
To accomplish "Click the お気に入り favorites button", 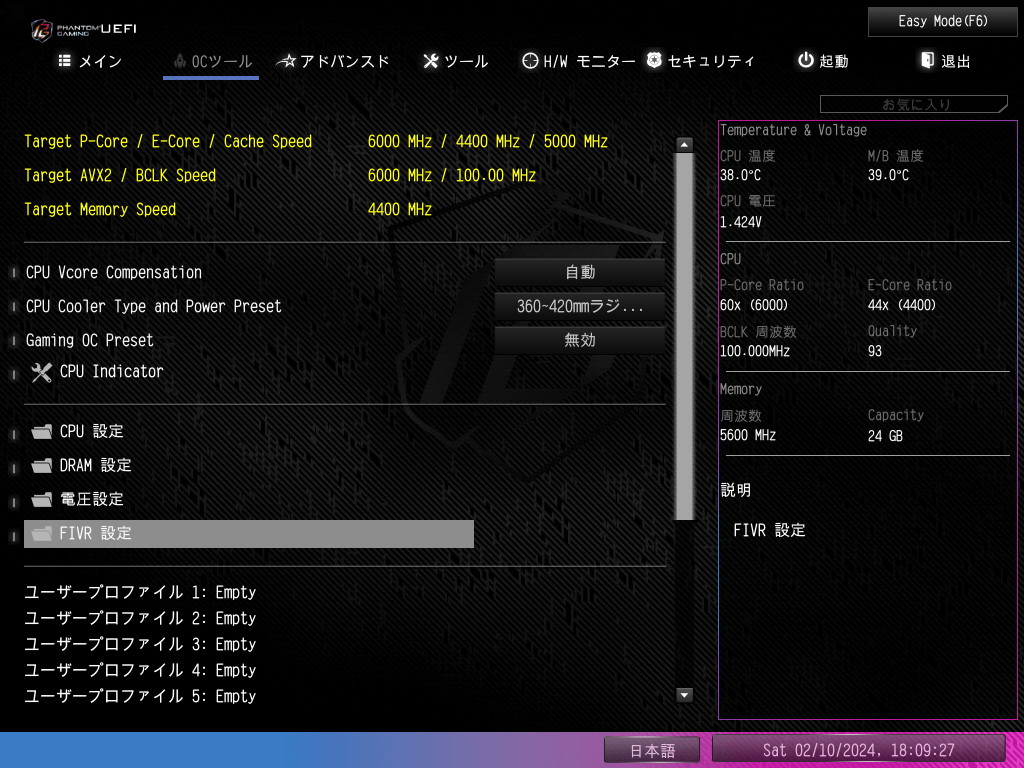I will click(x=914, y=104).
